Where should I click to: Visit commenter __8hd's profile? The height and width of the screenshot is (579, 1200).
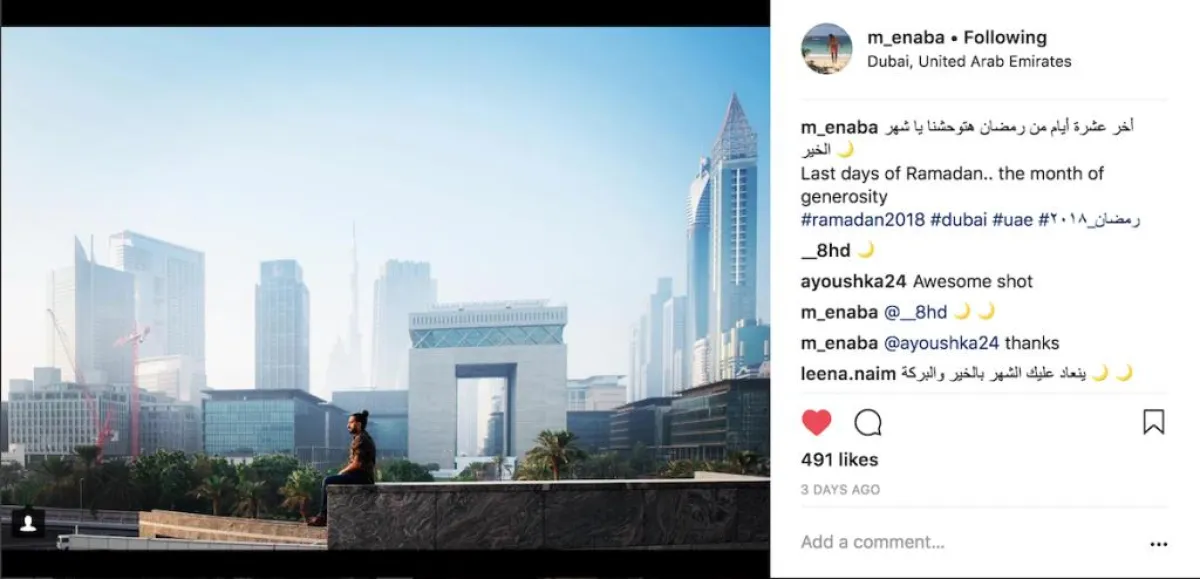click(826, 250)
